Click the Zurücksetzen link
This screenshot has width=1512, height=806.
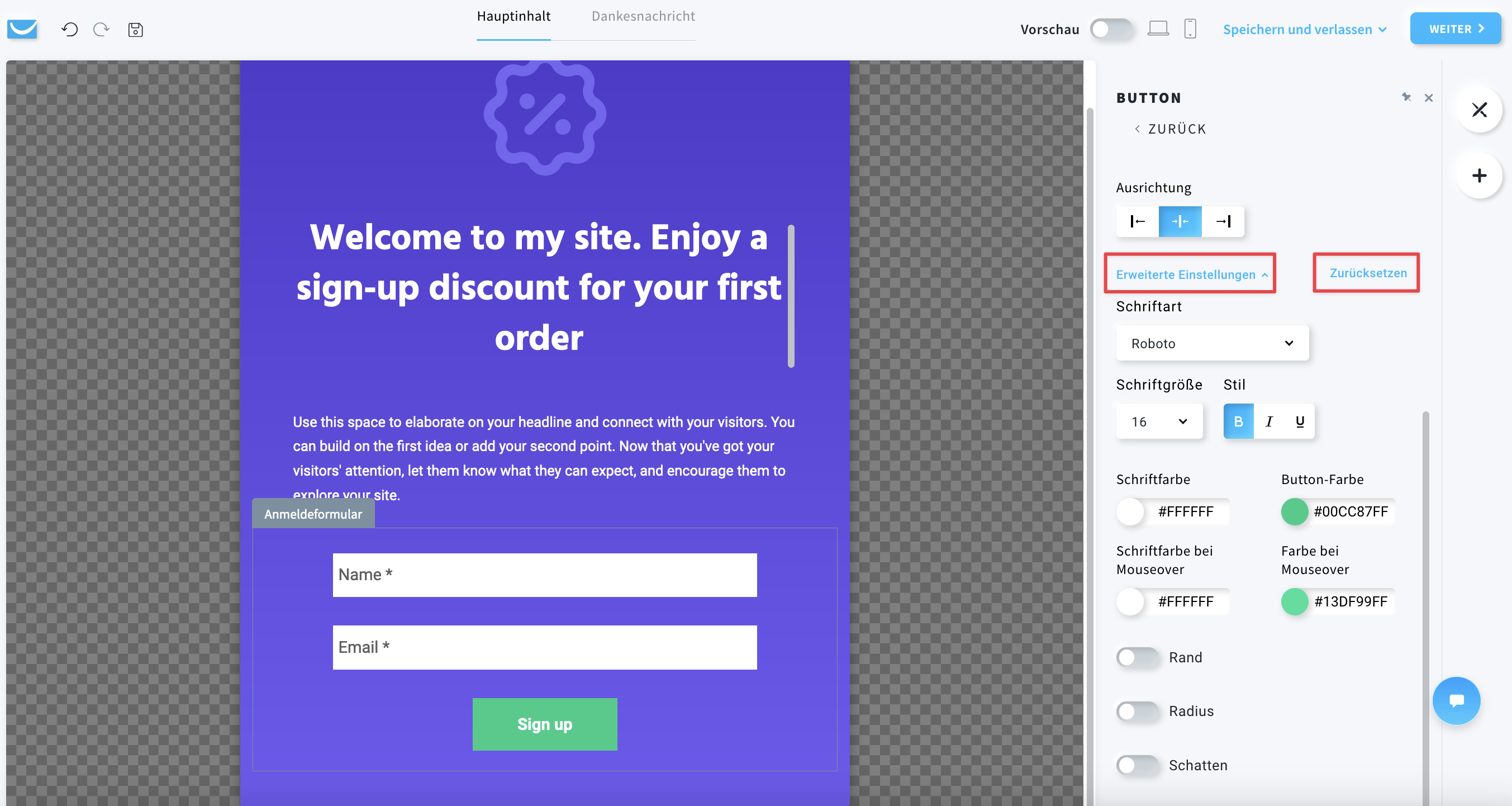coord(1368,273)
